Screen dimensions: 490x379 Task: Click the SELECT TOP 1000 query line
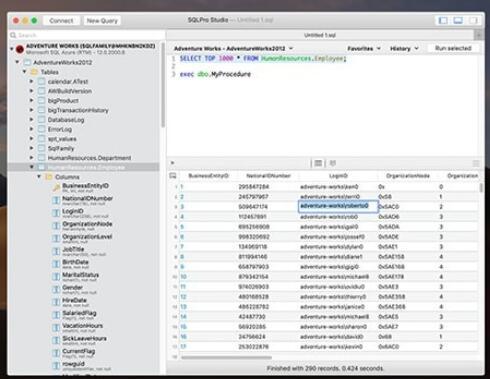[263, 59]
